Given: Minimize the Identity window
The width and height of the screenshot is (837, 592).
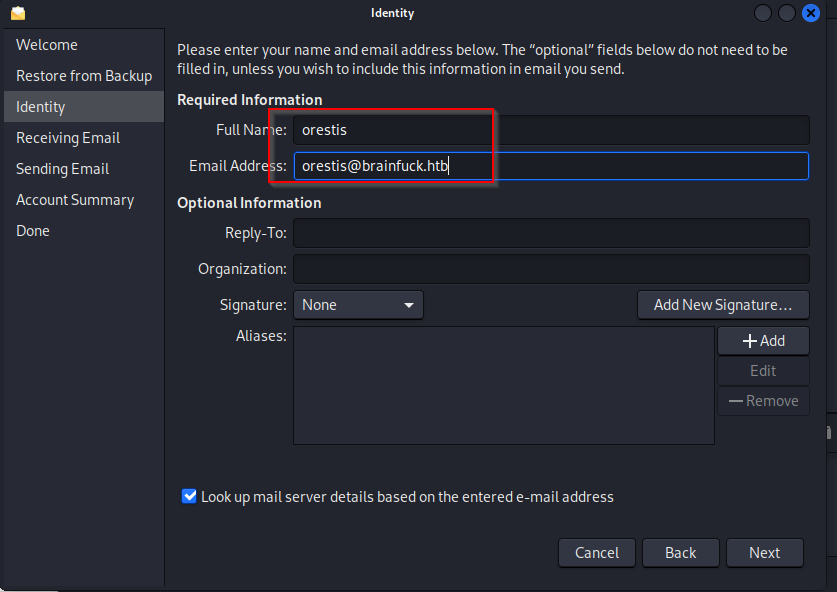Looking at the screenshot, I should click(x=764, y=13).
